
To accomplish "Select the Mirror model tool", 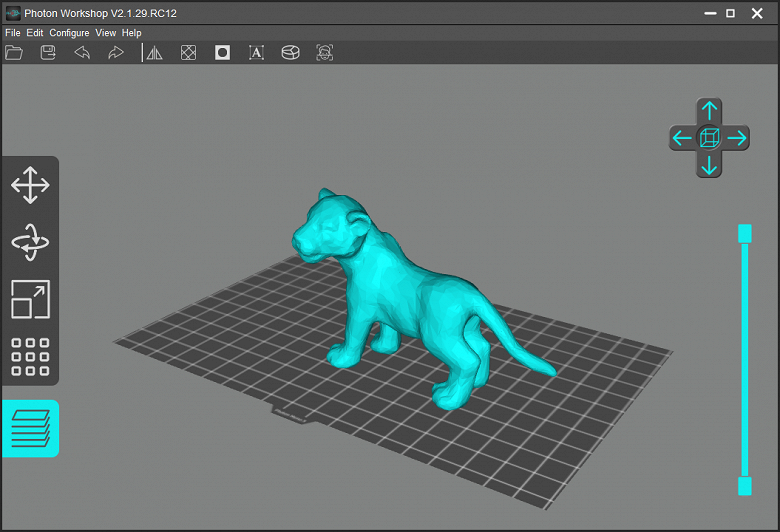I will [155, 52].
